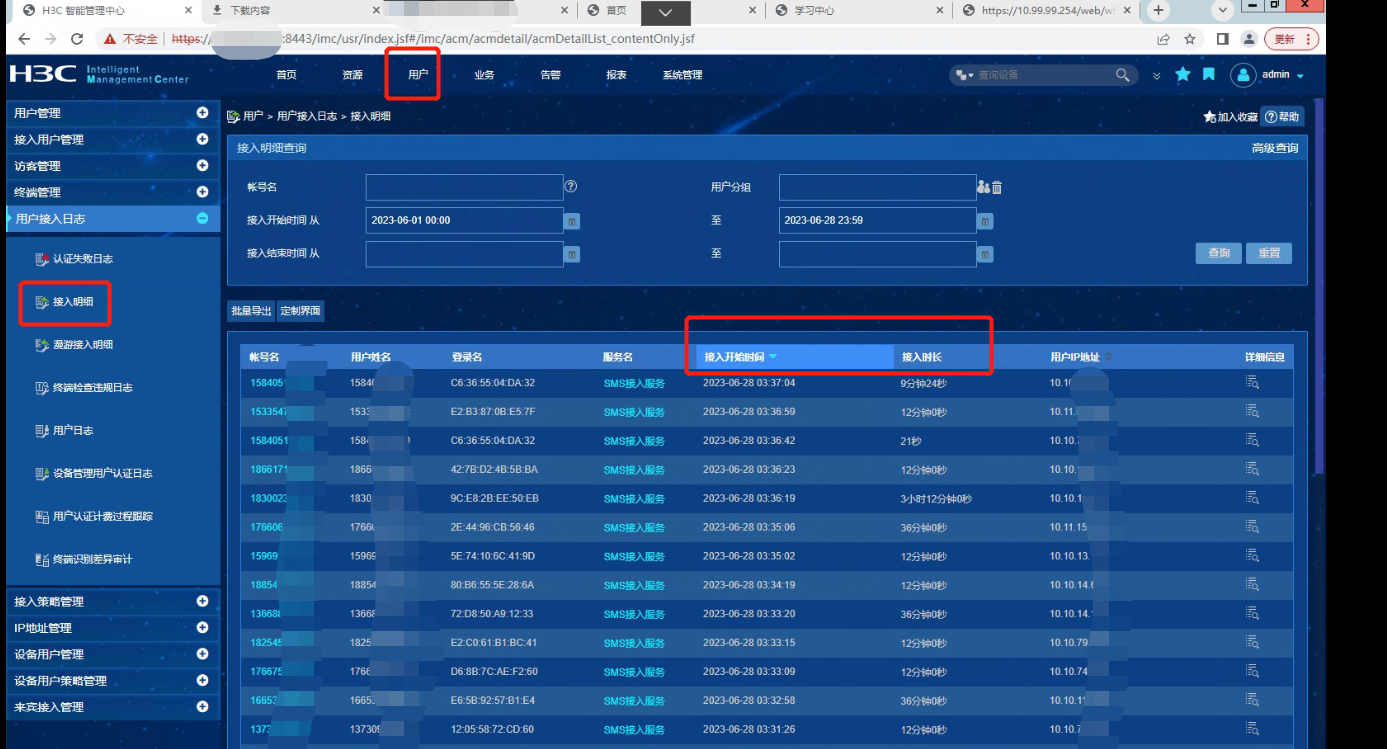The image size is (1387, 749).
Task: Click the star favorites icon in top header
Action: [x=1183, y=75]
